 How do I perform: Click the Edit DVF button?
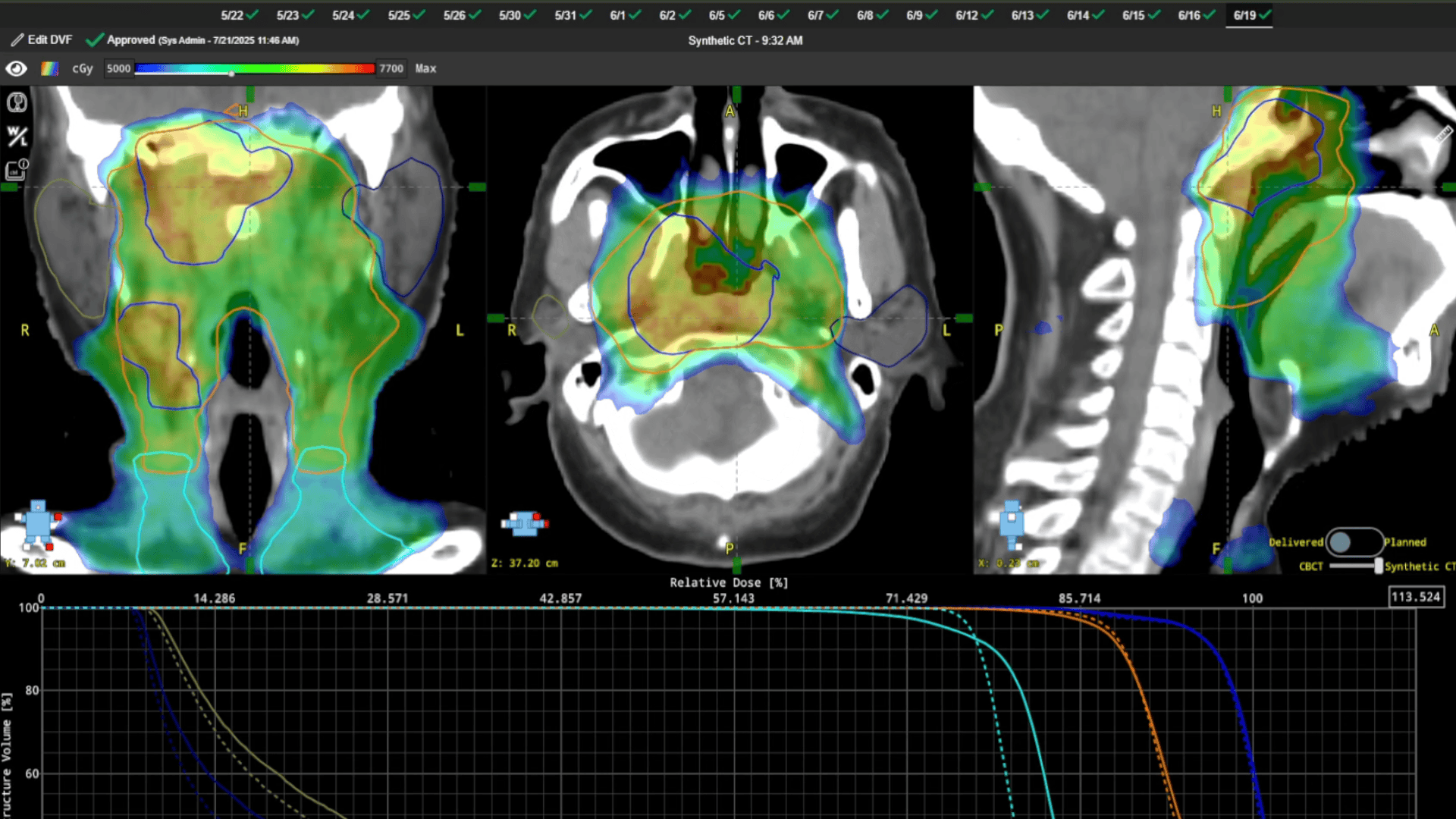coord(49,40)
